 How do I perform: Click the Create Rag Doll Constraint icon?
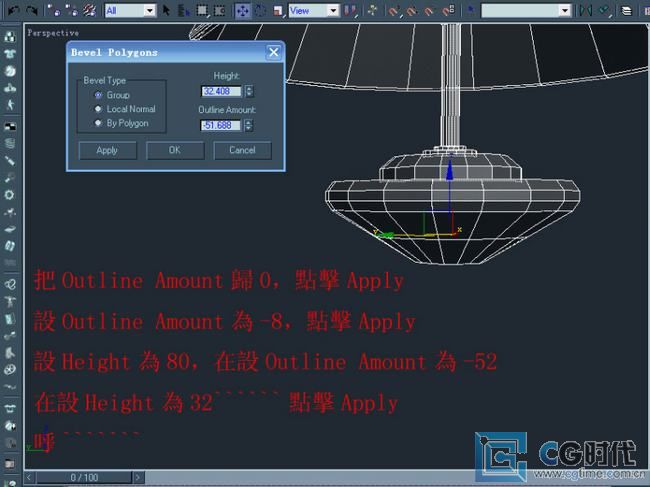pyautogui.click(x=10, y=301)
